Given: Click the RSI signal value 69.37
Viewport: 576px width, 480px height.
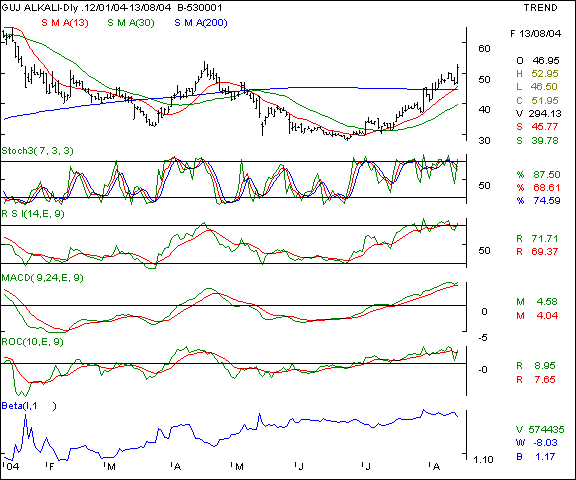Looking at the screenshot, I should 545,252.
